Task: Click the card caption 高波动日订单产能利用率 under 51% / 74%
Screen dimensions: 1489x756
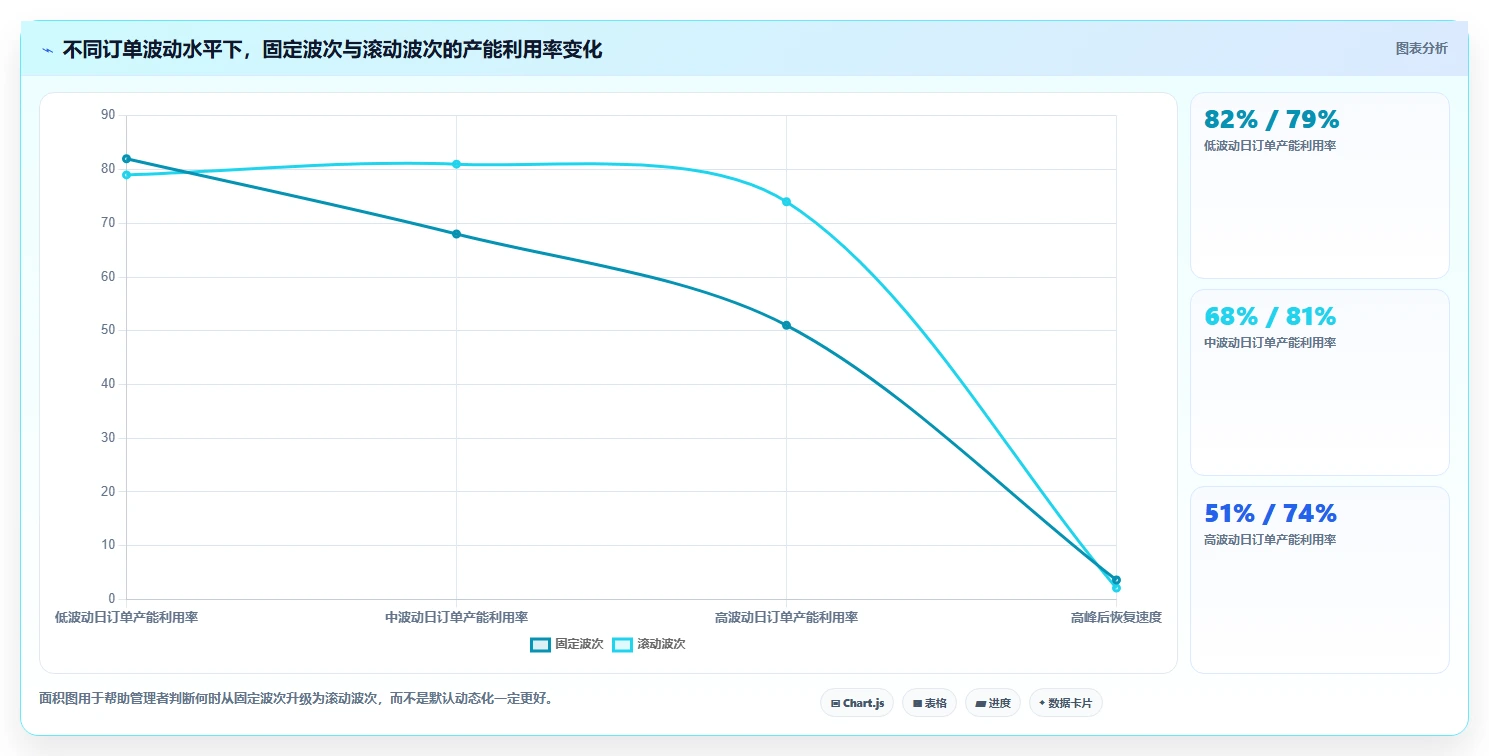Action: click(x=1270, y=539)
